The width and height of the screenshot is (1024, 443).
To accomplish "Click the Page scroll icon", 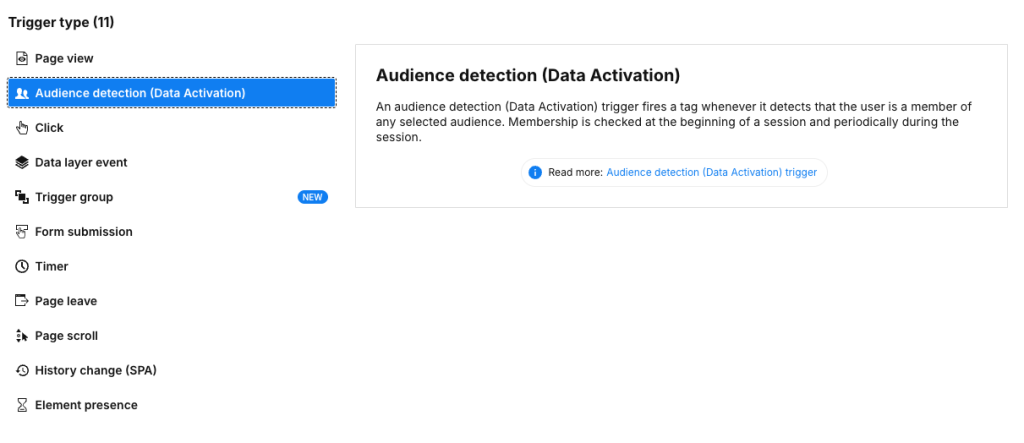I will coord(22,336).
